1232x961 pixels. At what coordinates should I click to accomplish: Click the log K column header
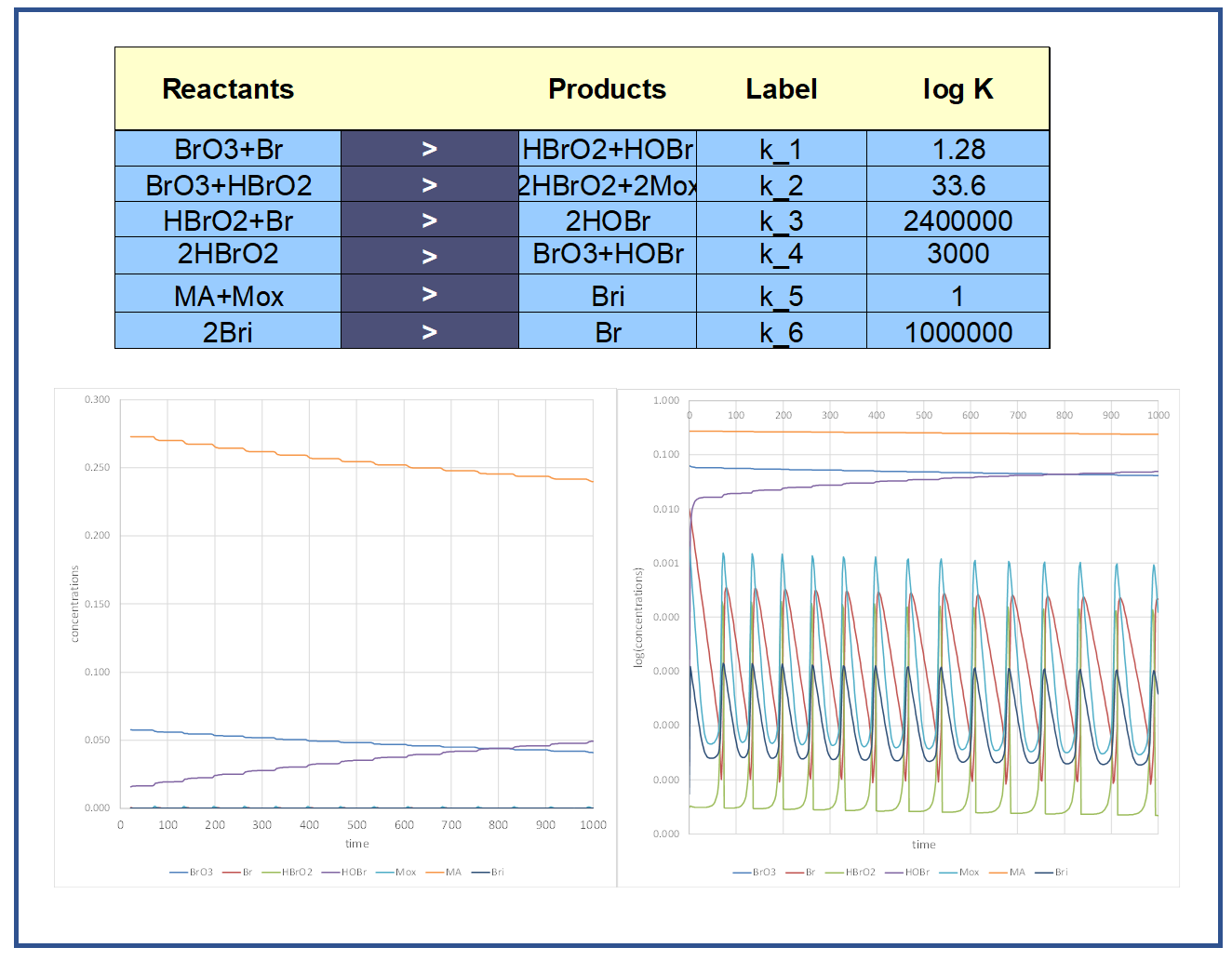tap(957, 89)
